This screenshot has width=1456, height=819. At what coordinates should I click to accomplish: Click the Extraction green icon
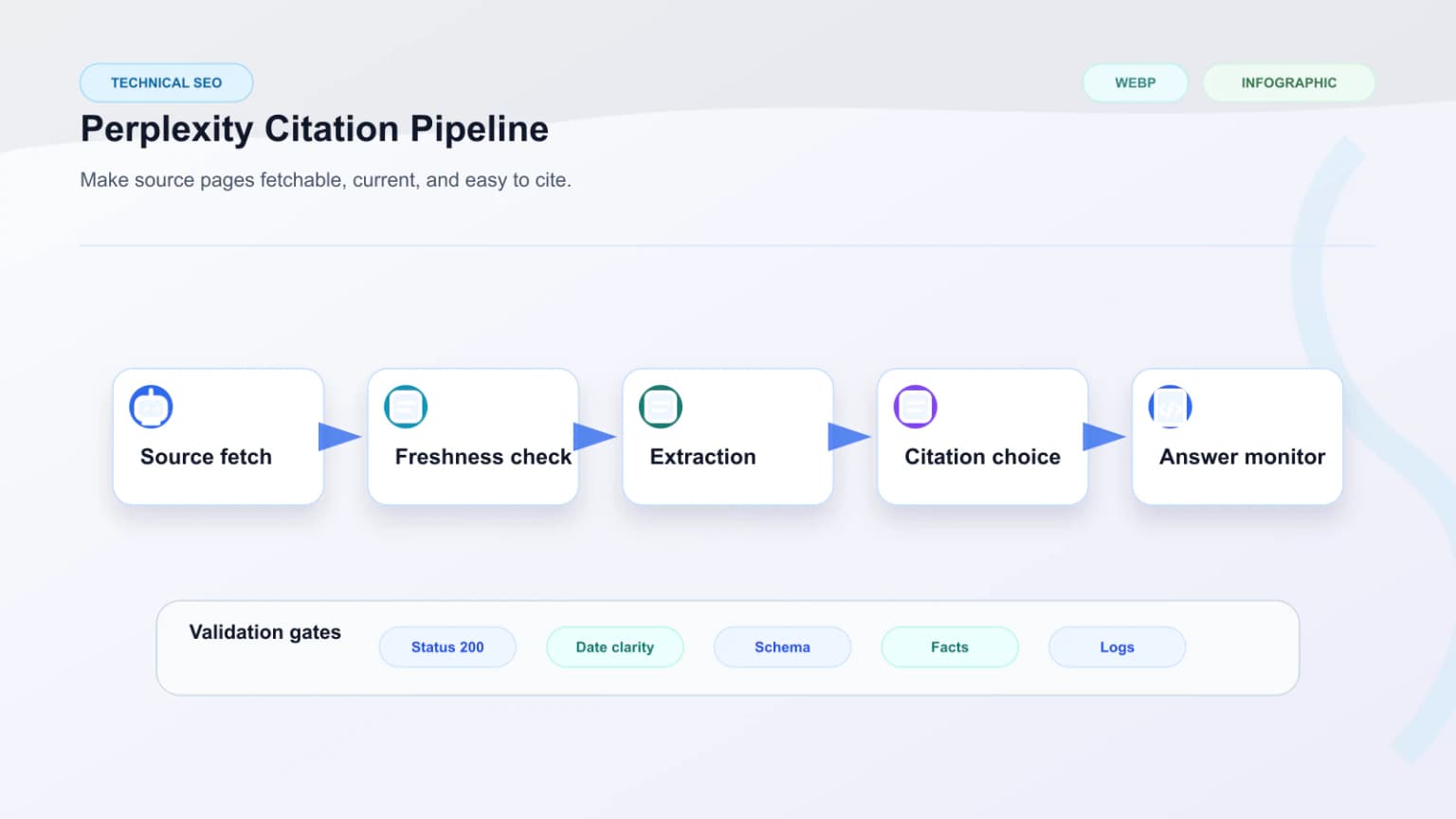[661, 407]
